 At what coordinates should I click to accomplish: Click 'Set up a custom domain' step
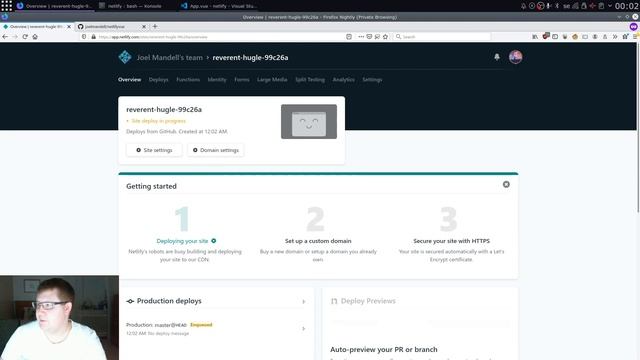[318, 241]
